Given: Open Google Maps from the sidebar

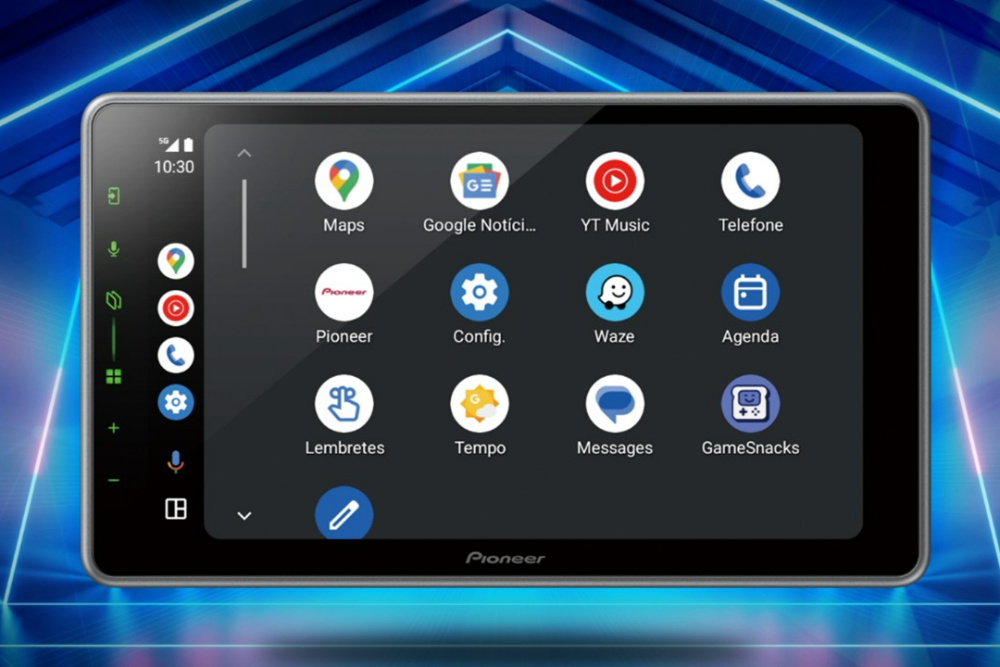Looking at the screenshot, I should (x=176, y=261).
